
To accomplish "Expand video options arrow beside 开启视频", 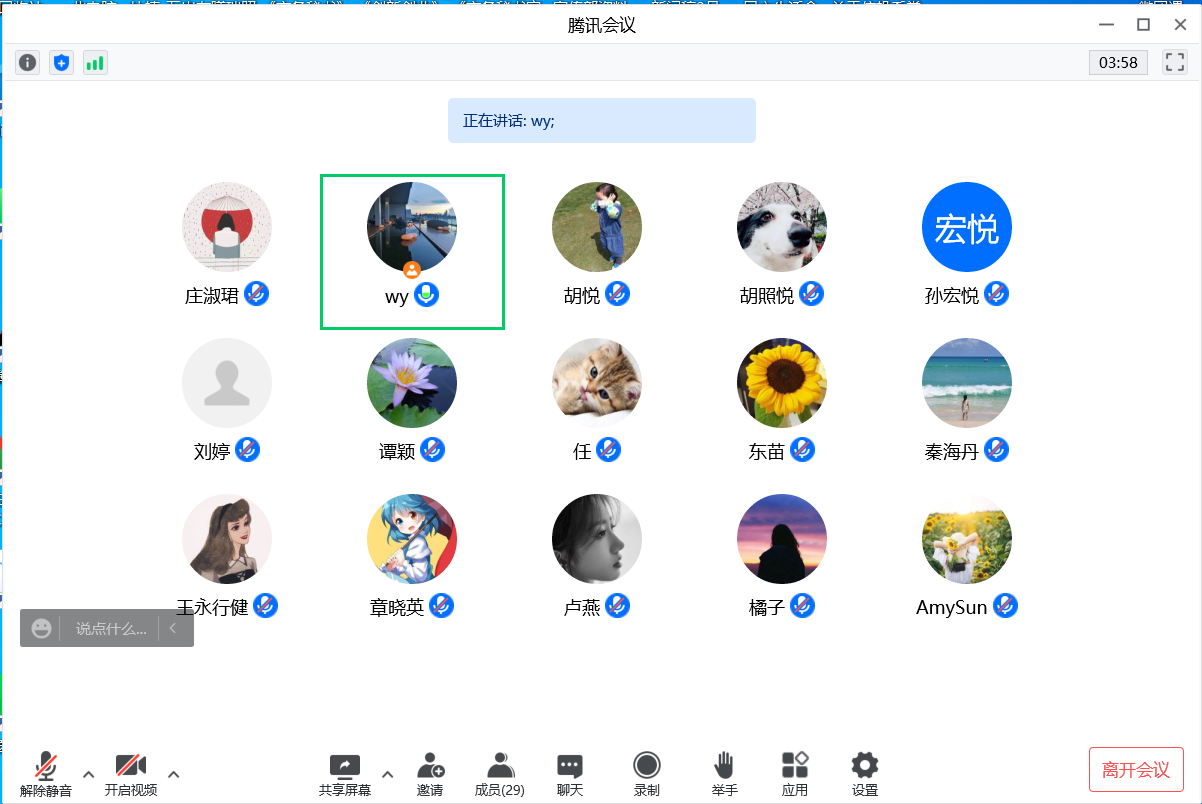I will click(x=174, y=773).
